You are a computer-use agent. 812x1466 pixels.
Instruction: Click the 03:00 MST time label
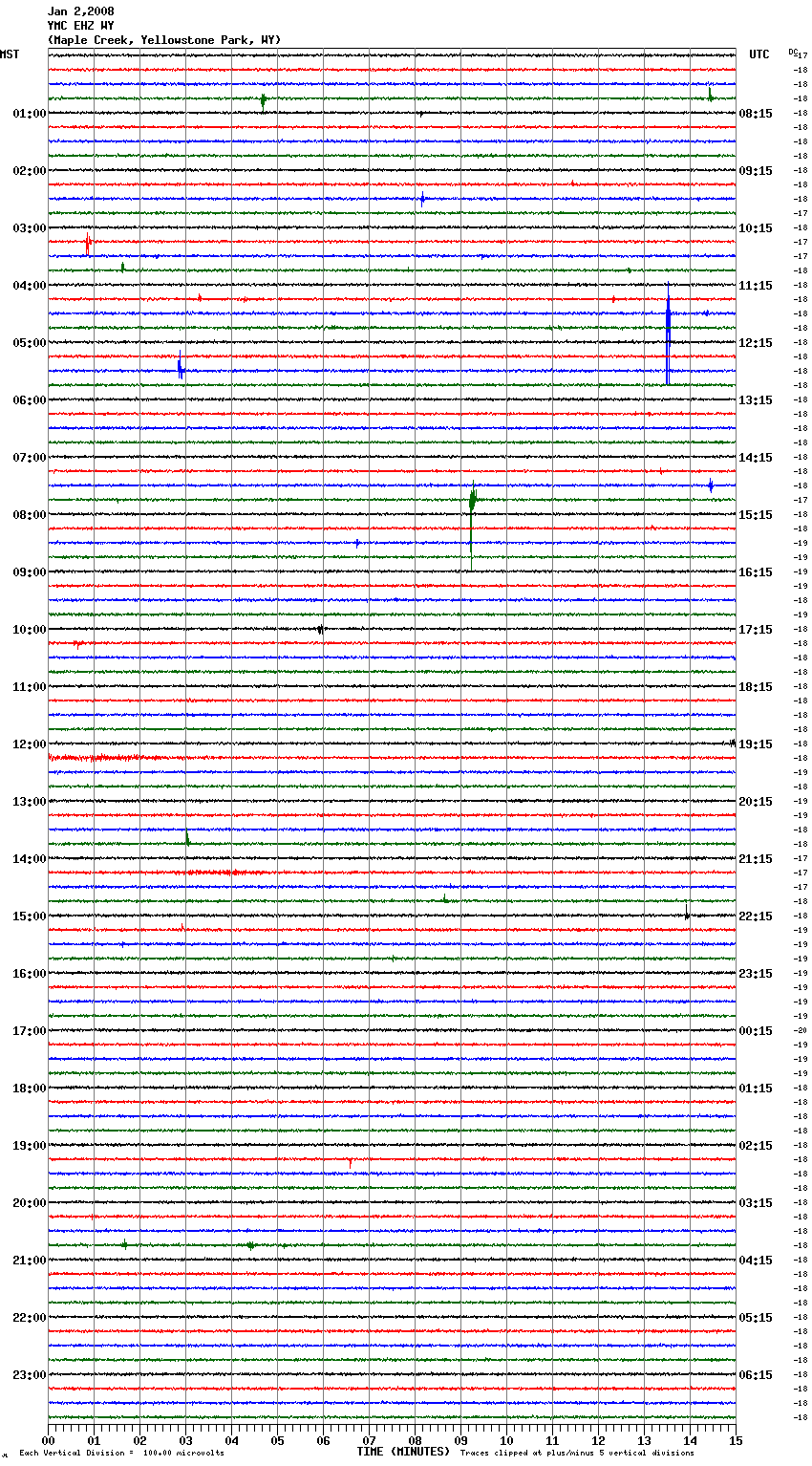click(x=29, y=228)
